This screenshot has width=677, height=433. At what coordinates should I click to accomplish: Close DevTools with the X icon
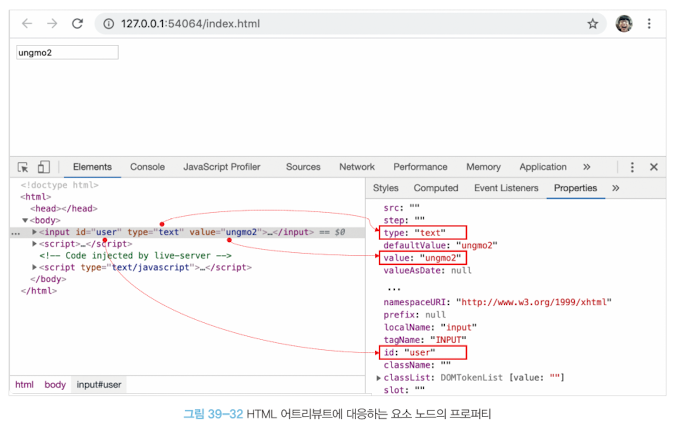click(654, 167)
